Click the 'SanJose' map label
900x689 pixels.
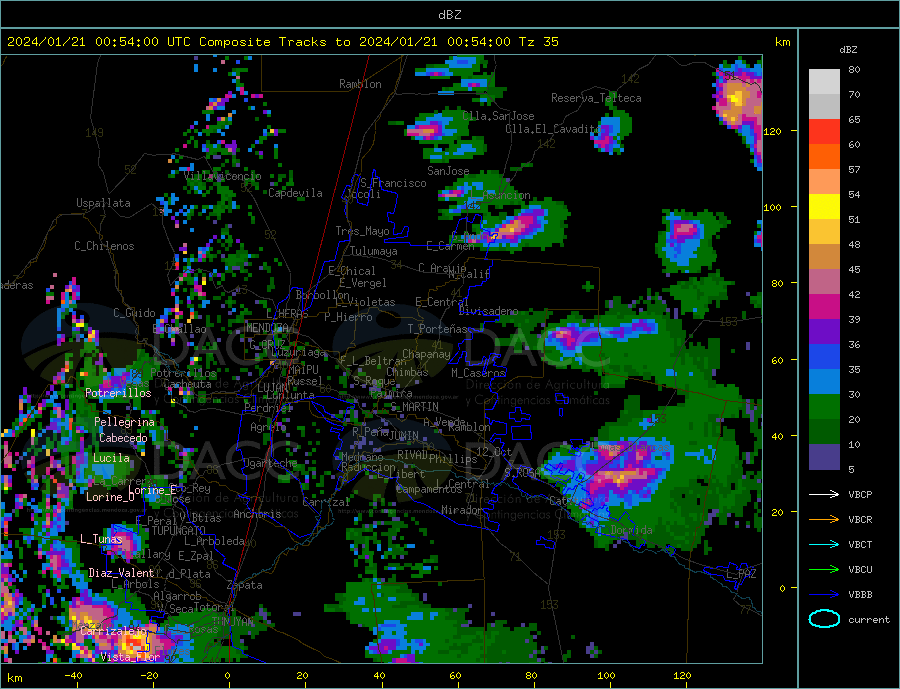448,171
